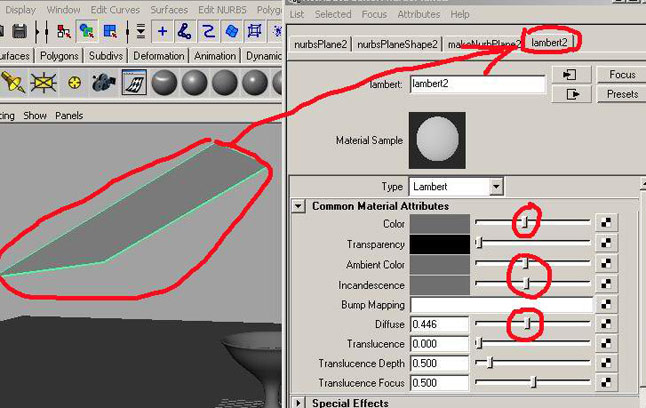The height and width of the screenshot is (408, 646).
Task: Click the checker map button for Color
Action: [606, 223]
